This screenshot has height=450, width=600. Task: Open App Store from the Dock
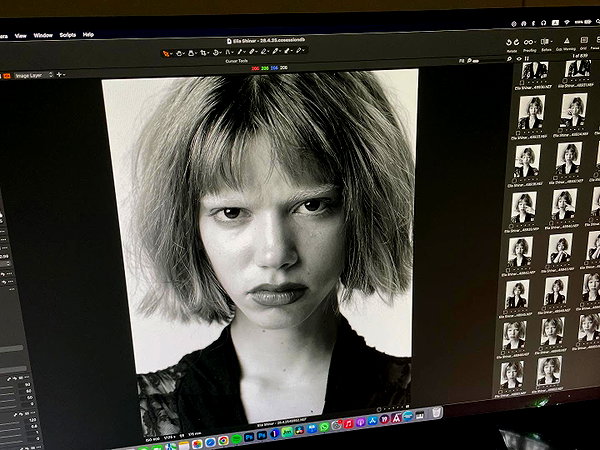pyautogui.click(x=372, y=421)
